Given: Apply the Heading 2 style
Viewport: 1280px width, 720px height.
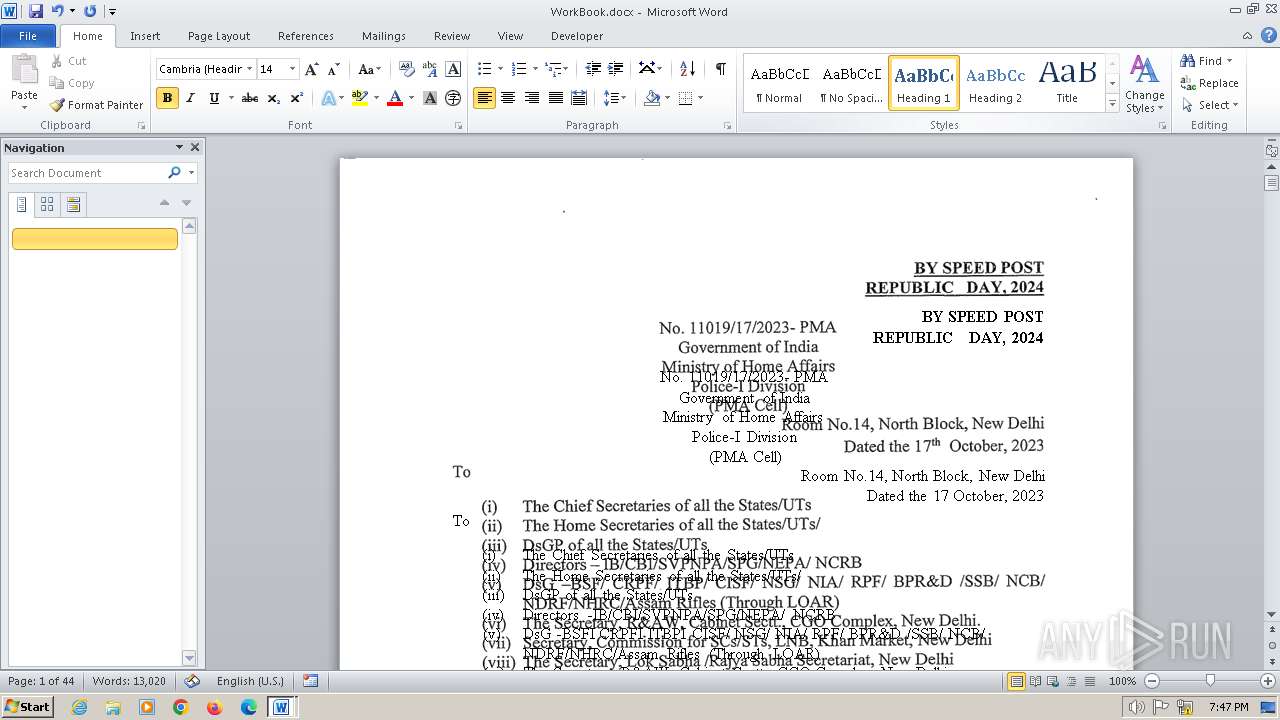Looking at the screenshot, I should tap(996, 83).
